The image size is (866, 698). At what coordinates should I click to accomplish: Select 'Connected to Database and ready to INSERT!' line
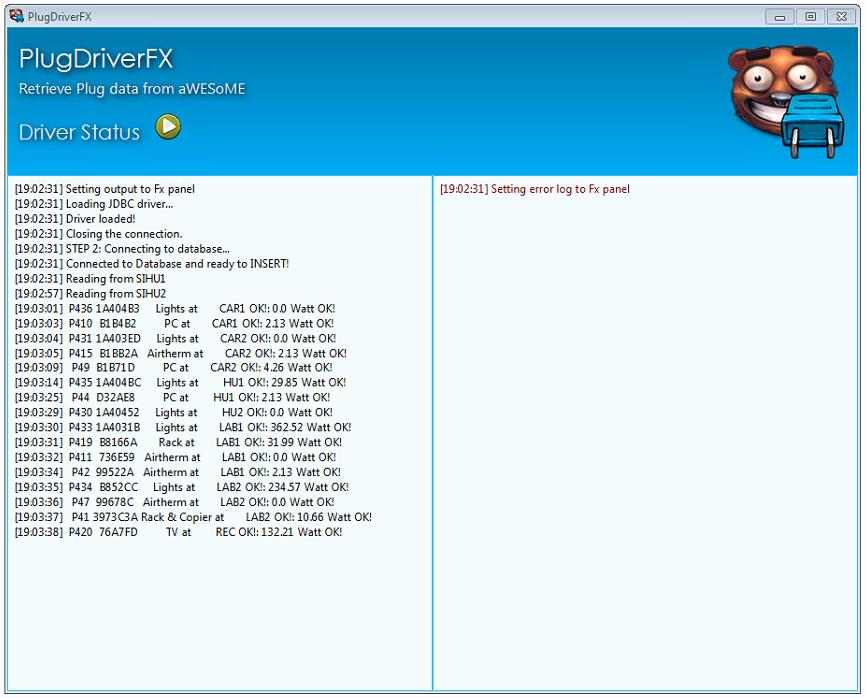click(152, 263)
